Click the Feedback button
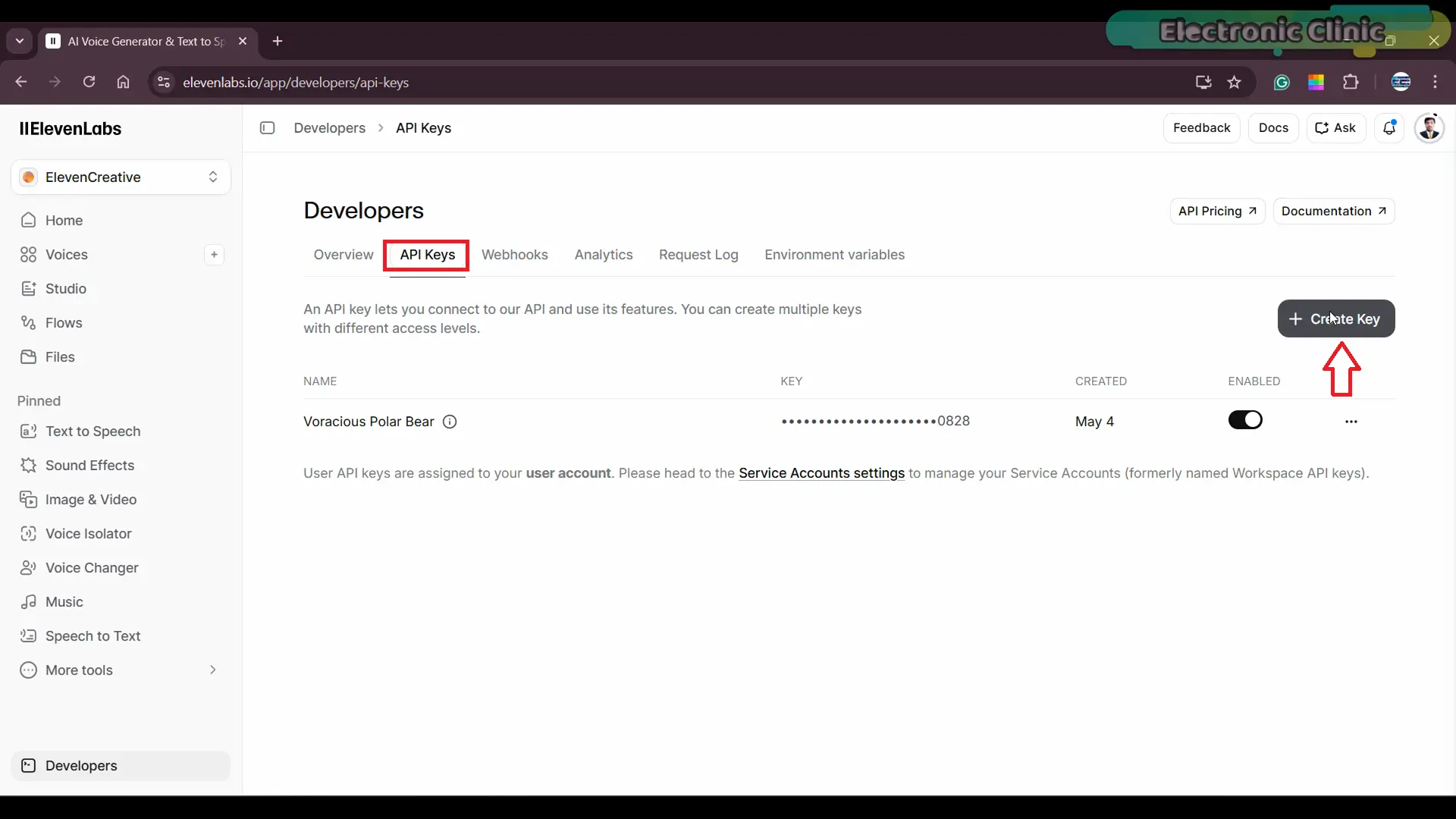Viewport: 1456px width, 819px height. (1201, 128)
